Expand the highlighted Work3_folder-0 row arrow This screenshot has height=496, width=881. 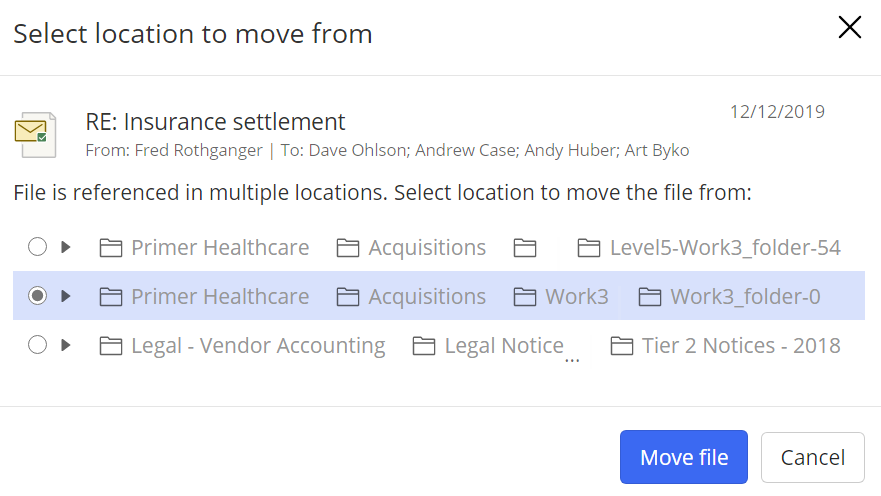66,296
